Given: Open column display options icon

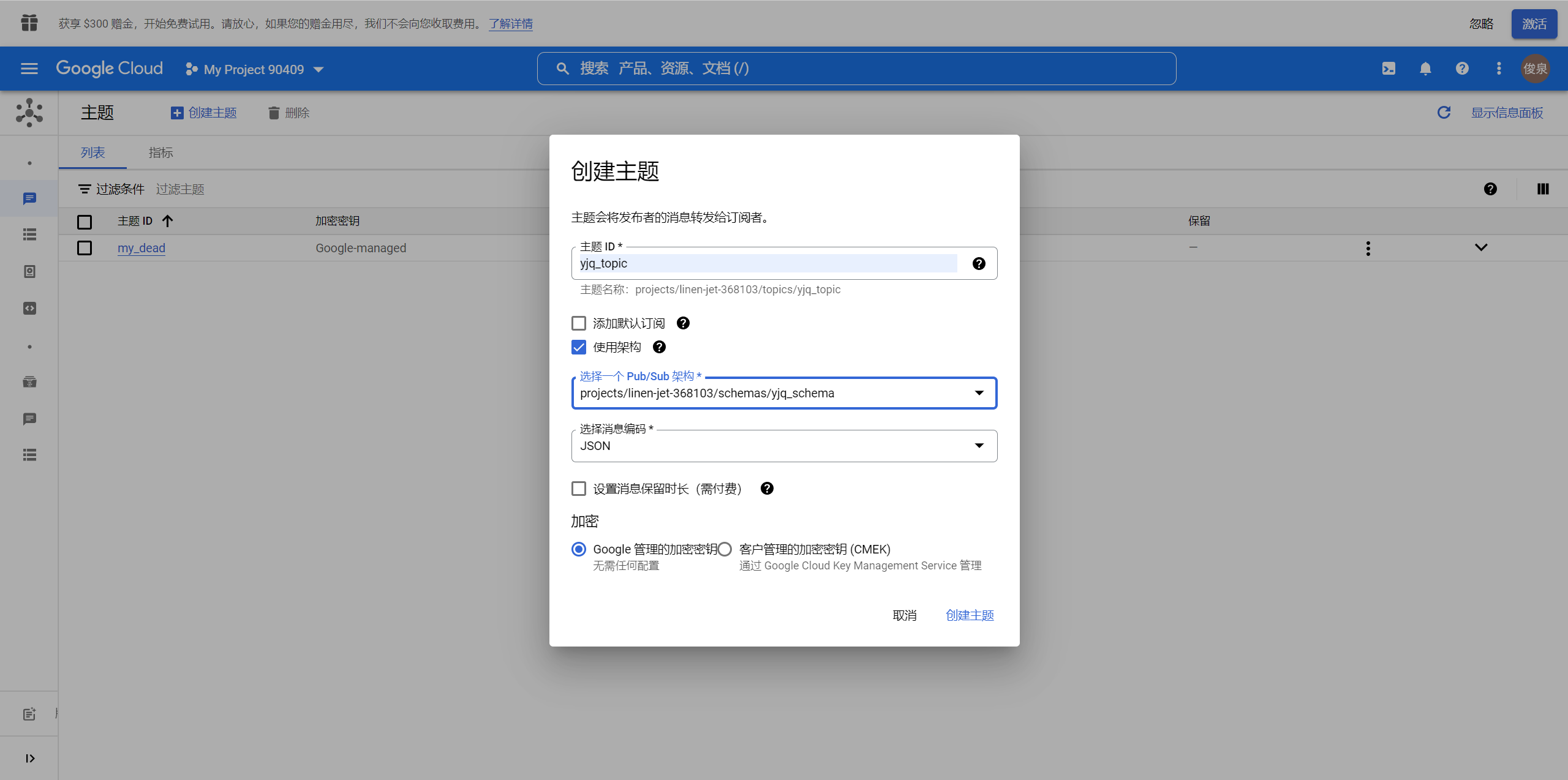Looking at the screenshot, I should [1543, 189].
